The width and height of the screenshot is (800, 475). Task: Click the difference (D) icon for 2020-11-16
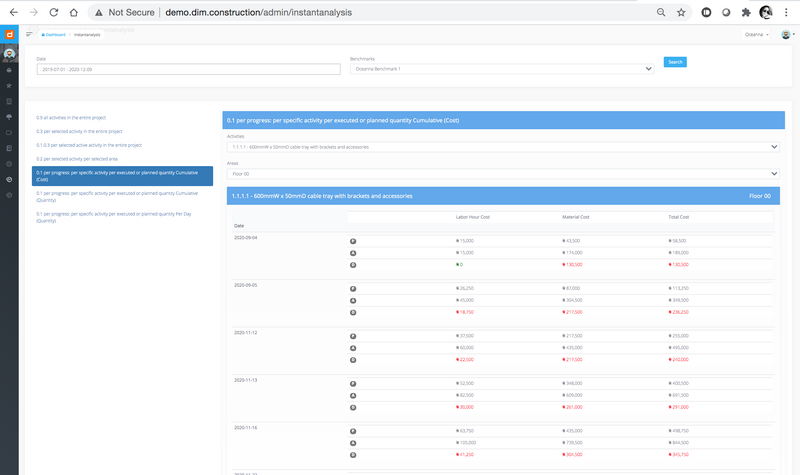[353, 455]
